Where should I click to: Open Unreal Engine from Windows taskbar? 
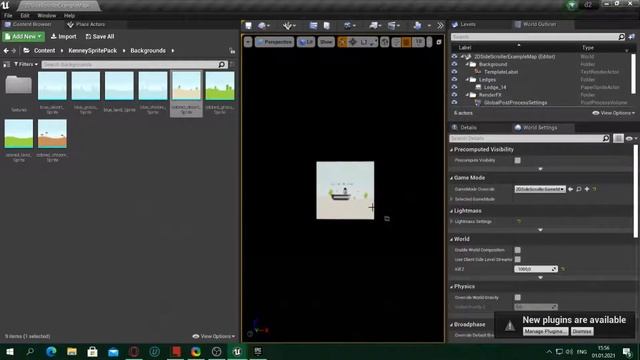[237, 351]
